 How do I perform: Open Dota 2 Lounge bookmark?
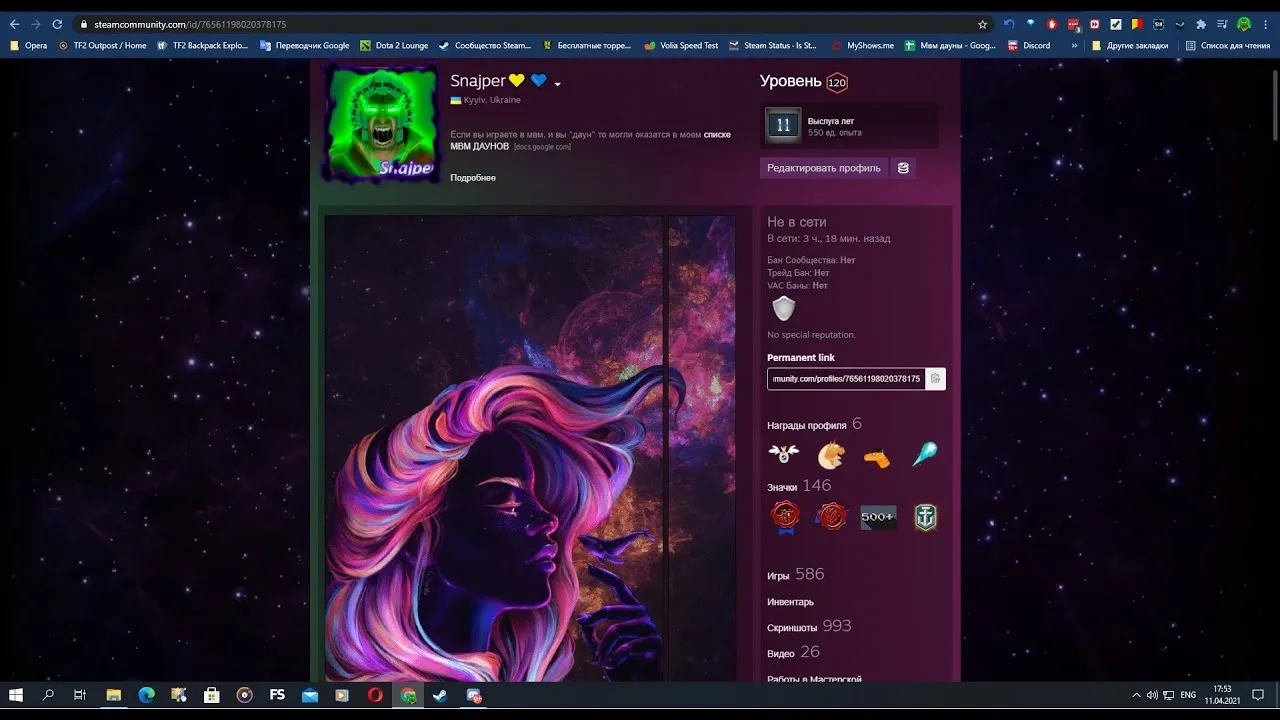[394, 45]
